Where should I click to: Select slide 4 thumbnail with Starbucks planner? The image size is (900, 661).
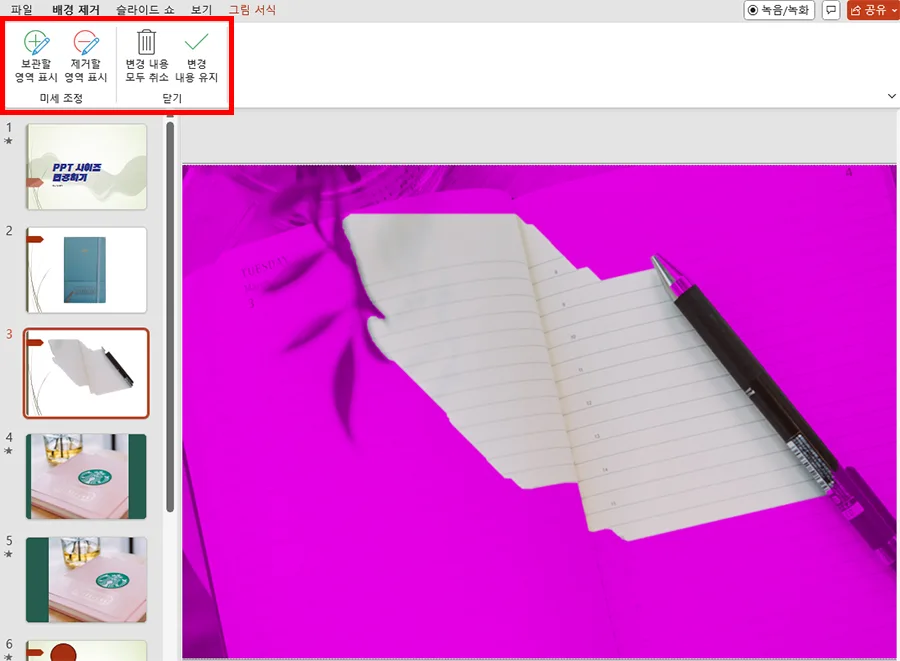(x=86, y=476)
